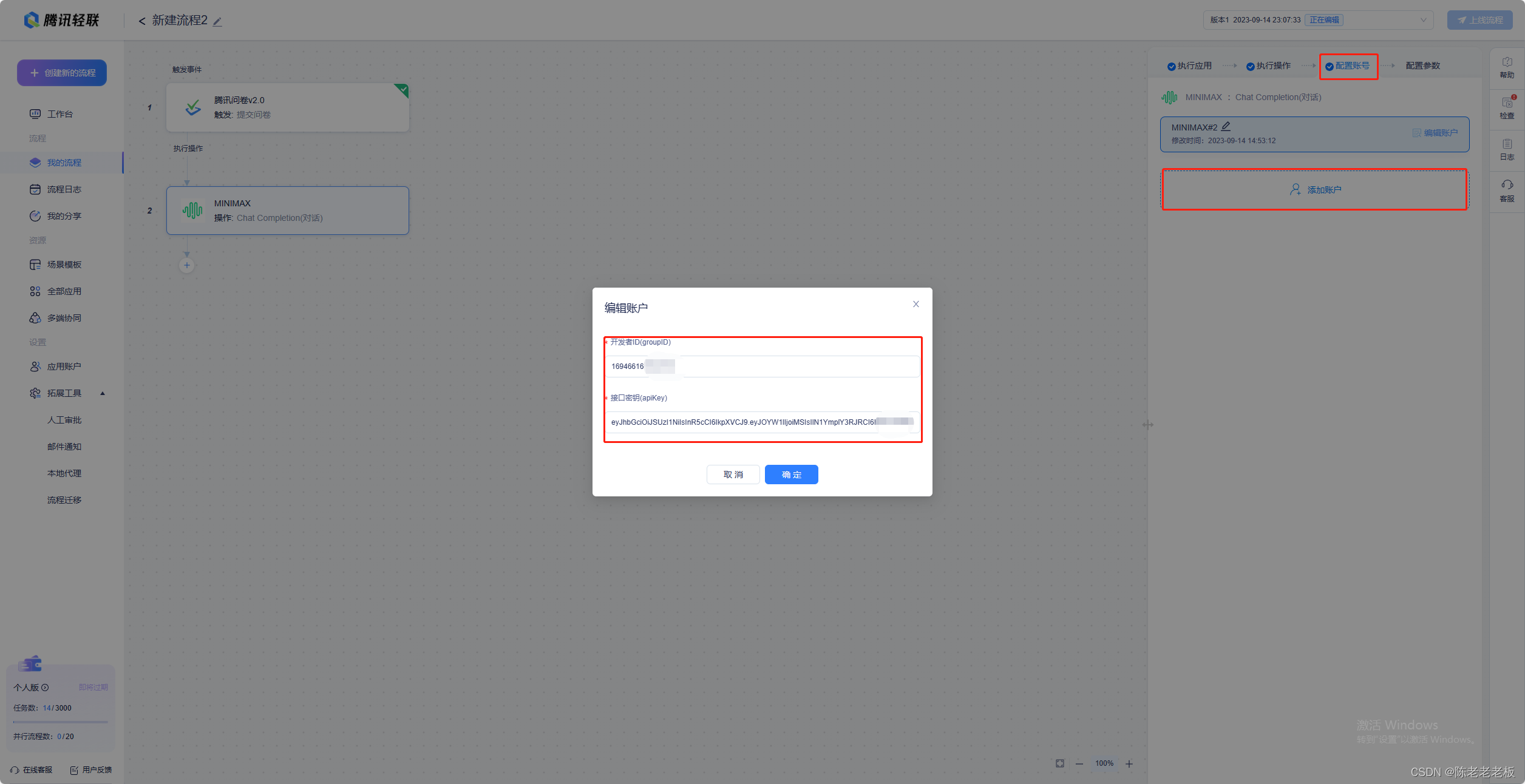
Task: Click 编辑账户 link
Action: (1435, 133)
